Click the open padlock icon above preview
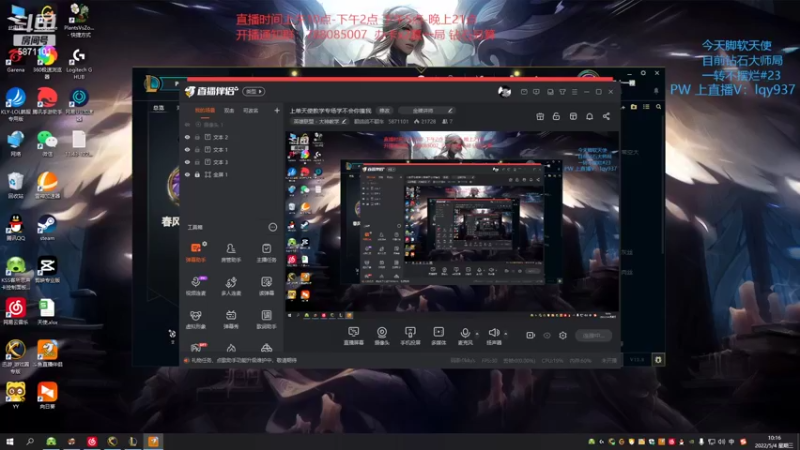800x450 pixels. [x=556, y=116]
